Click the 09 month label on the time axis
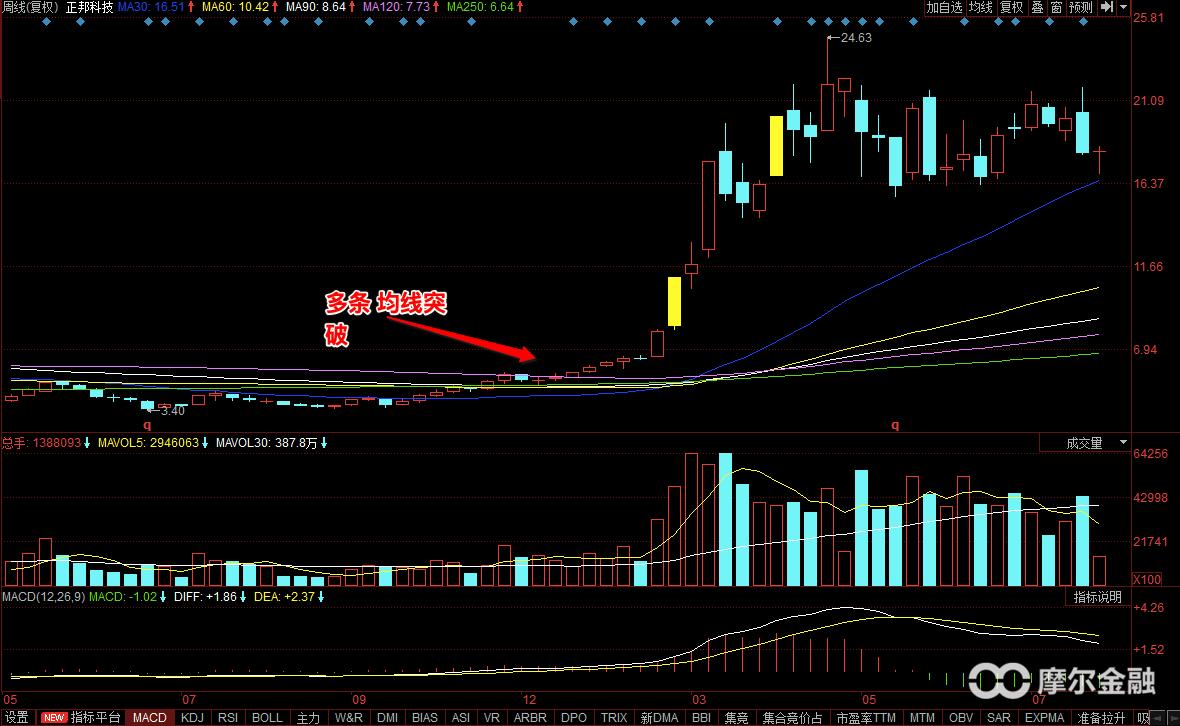Viewport: 1180px width, 726px height. [x=360, y=700]
